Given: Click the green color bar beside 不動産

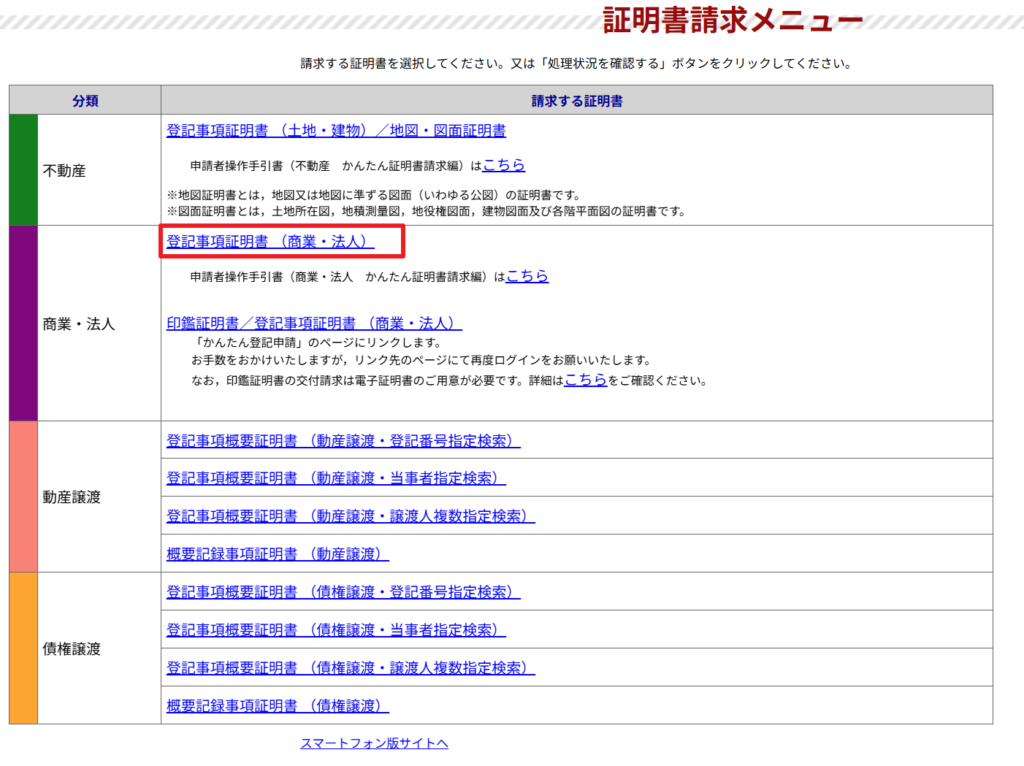Looking at the screenshot, I should click(x=23, y=170).
